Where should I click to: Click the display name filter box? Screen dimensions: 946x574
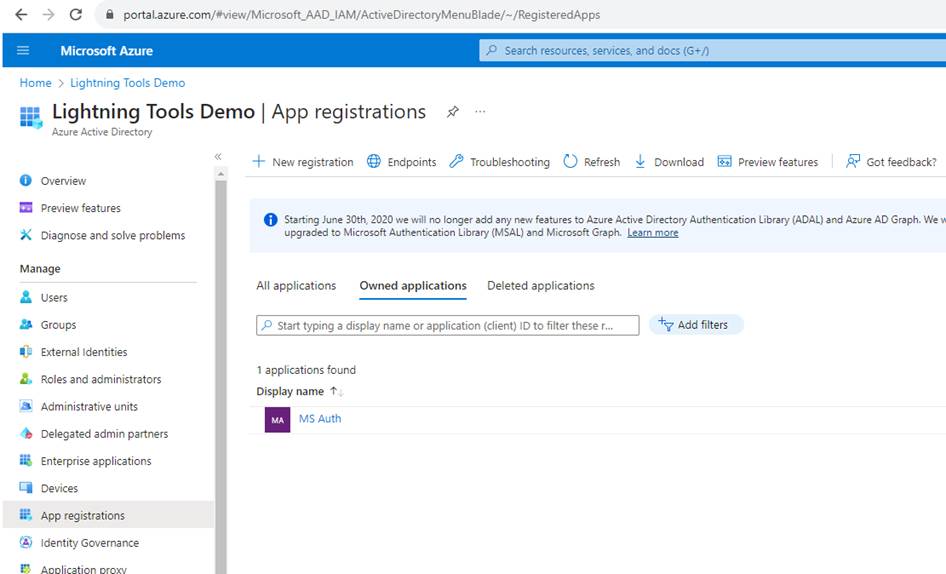point(447,325)
